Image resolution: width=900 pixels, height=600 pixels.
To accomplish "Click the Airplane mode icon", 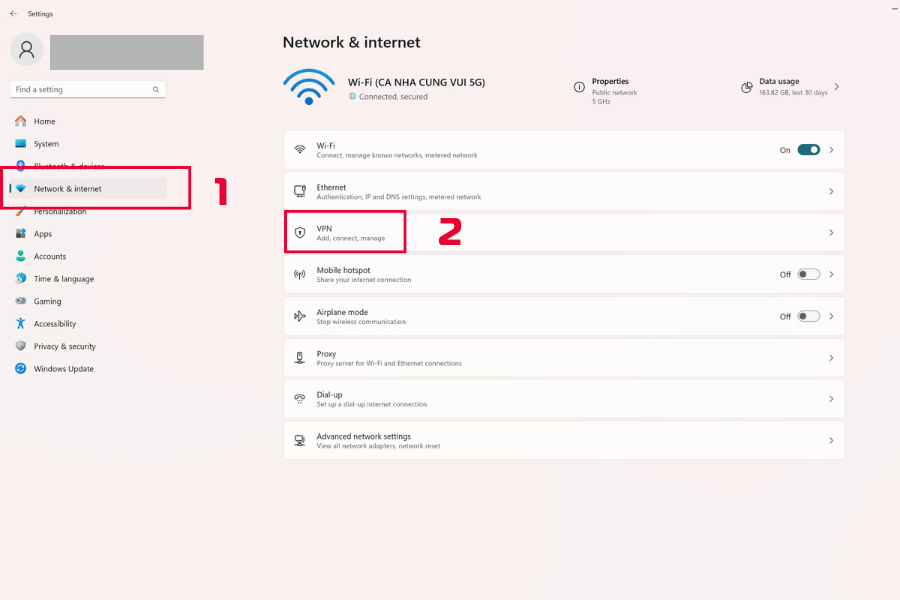I will tap(299, 316).
